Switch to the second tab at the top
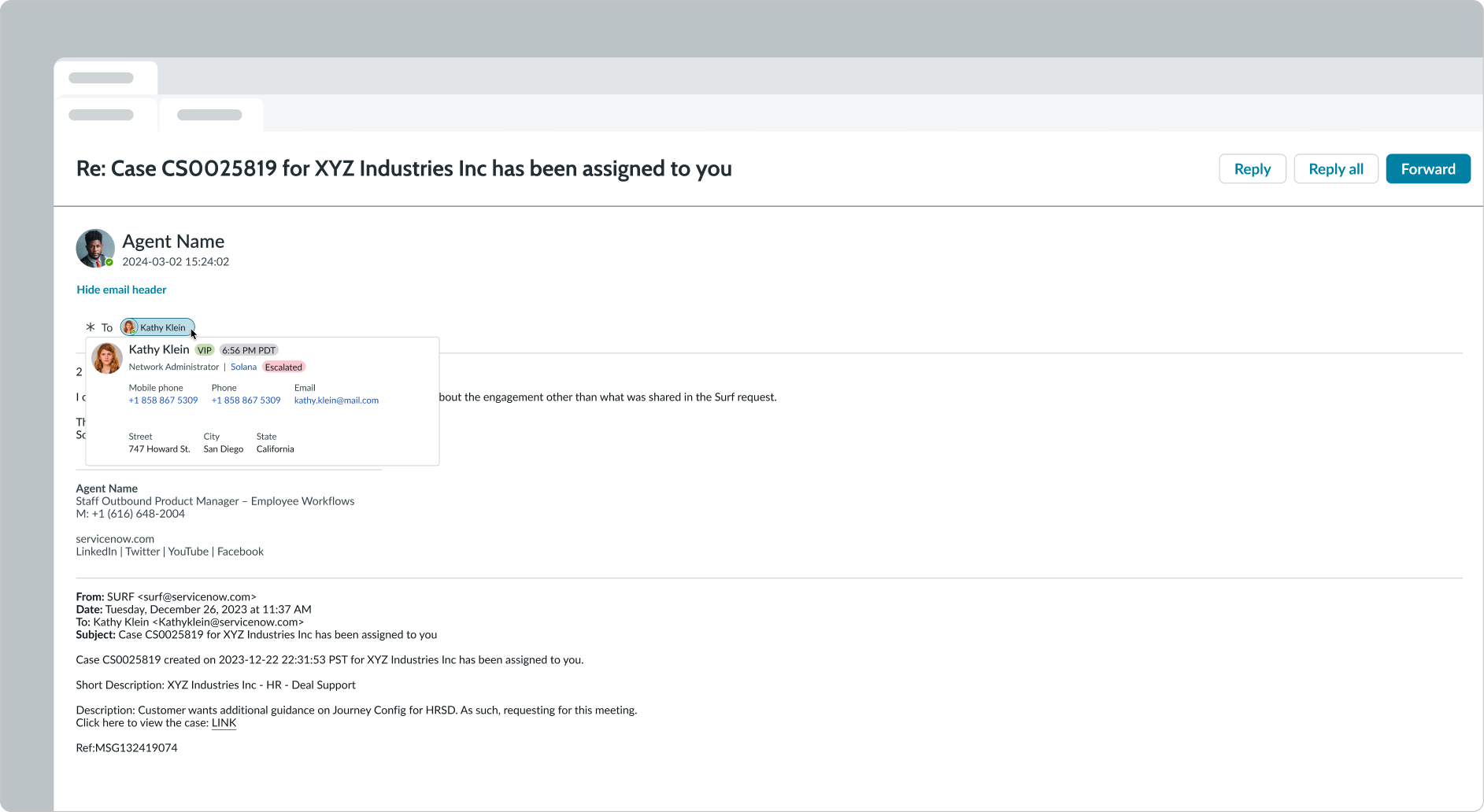The height and width of the screenshot is (812, 1484). tap(210, 115)
